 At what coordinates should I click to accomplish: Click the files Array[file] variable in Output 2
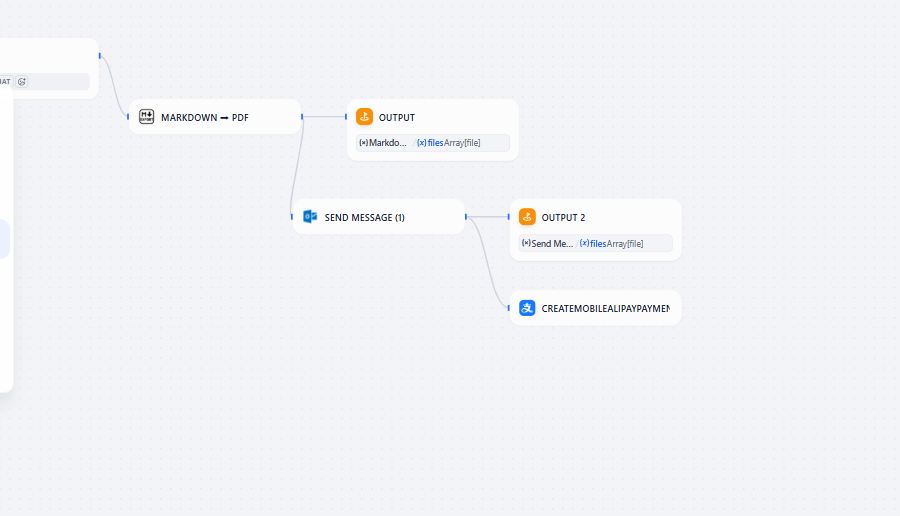point(612,243)
